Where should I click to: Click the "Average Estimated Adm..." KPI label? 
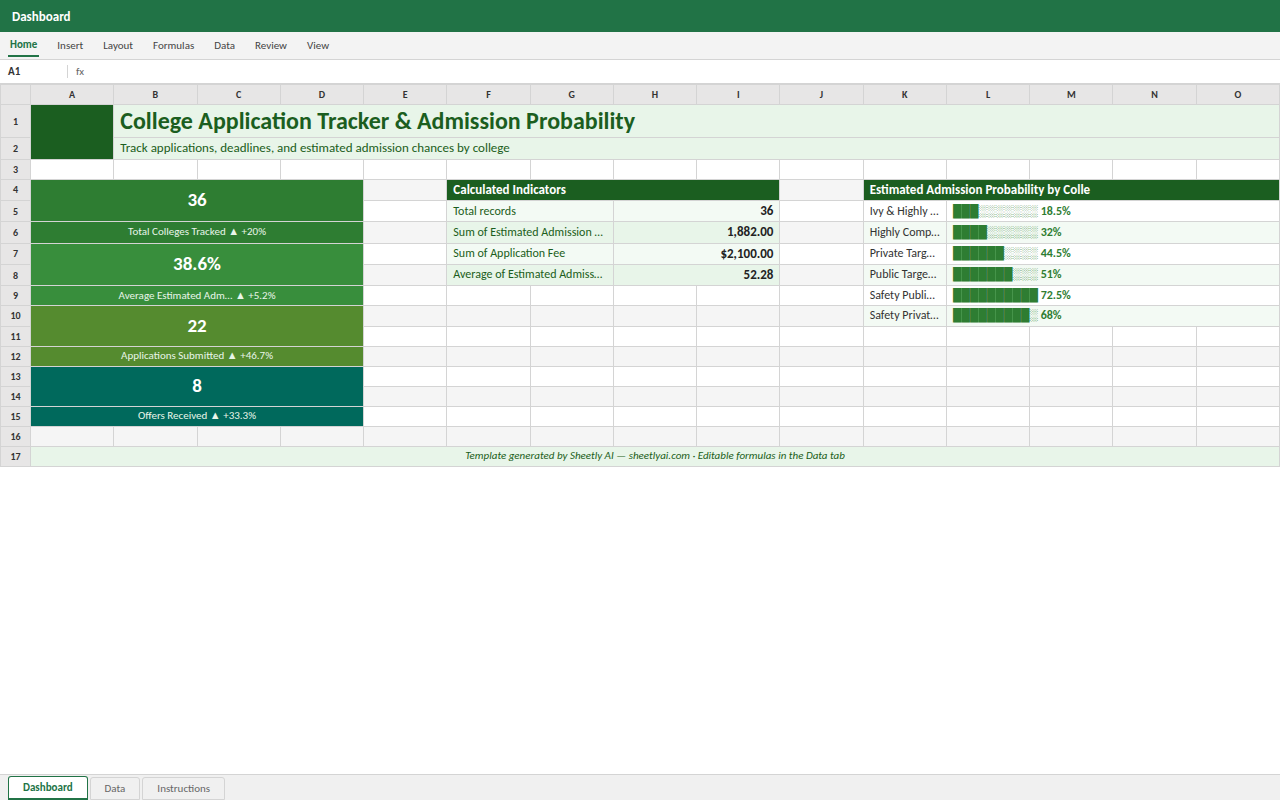(197, 296)
